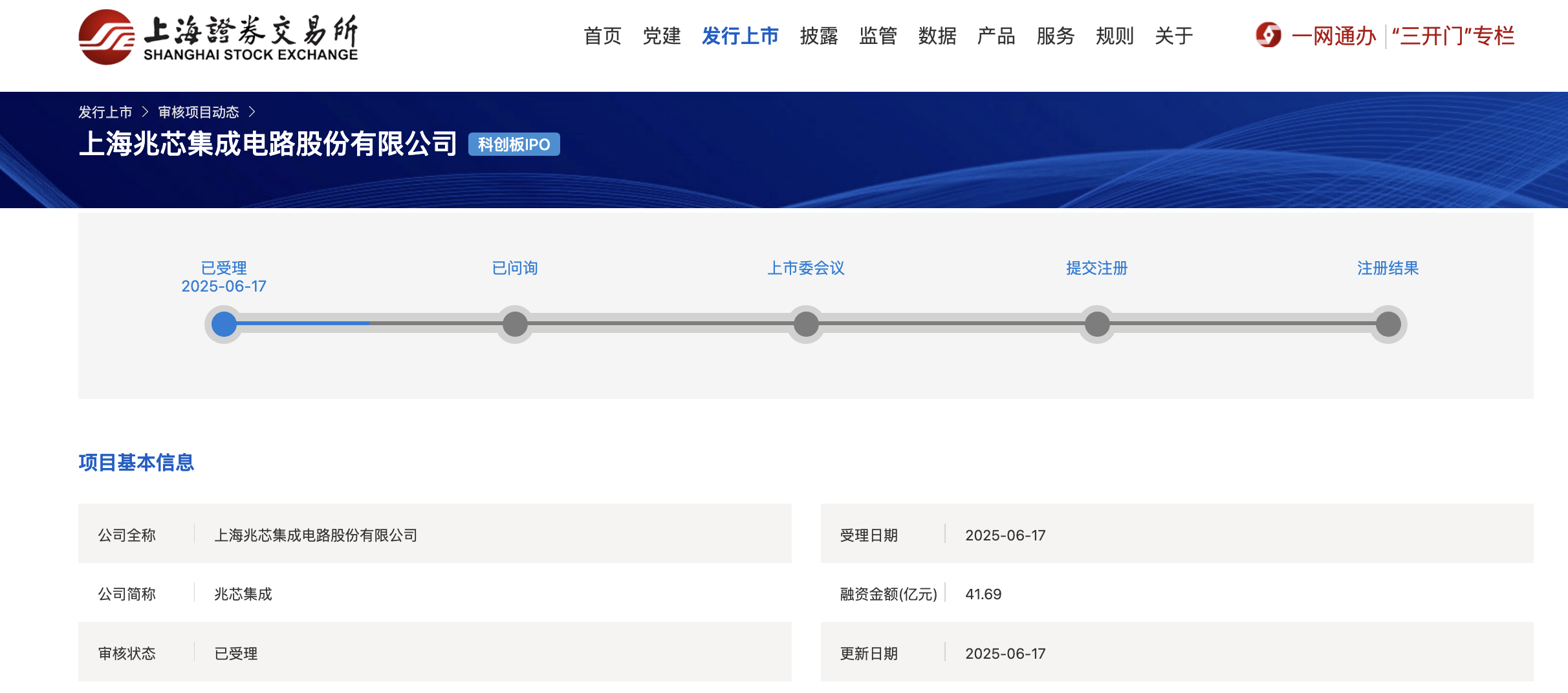Open the 披露 navigation menu
Viewport: 1568px width, 693px height.
(x=819, y=36)
